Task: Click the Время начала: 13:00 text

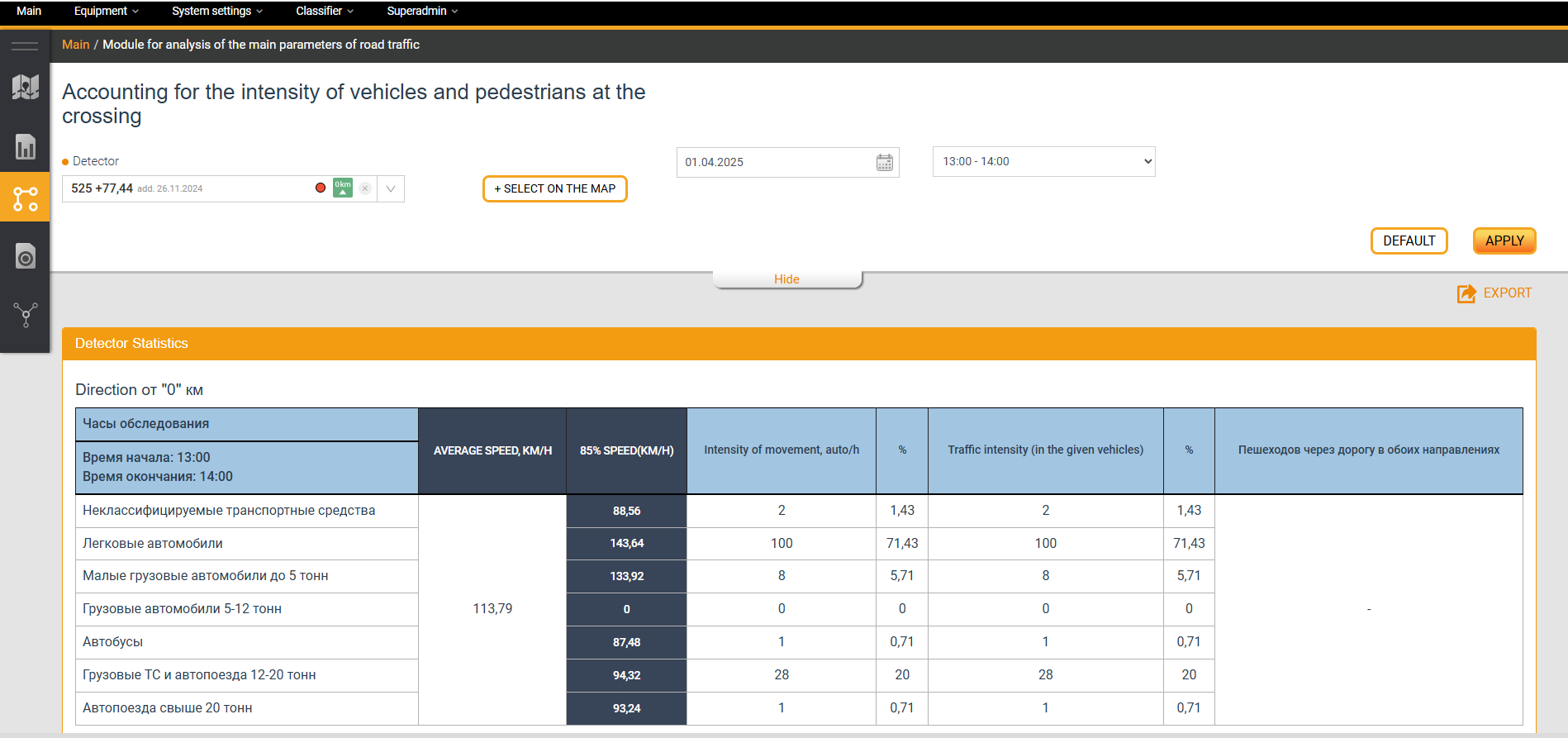Action: pos(146,458)
